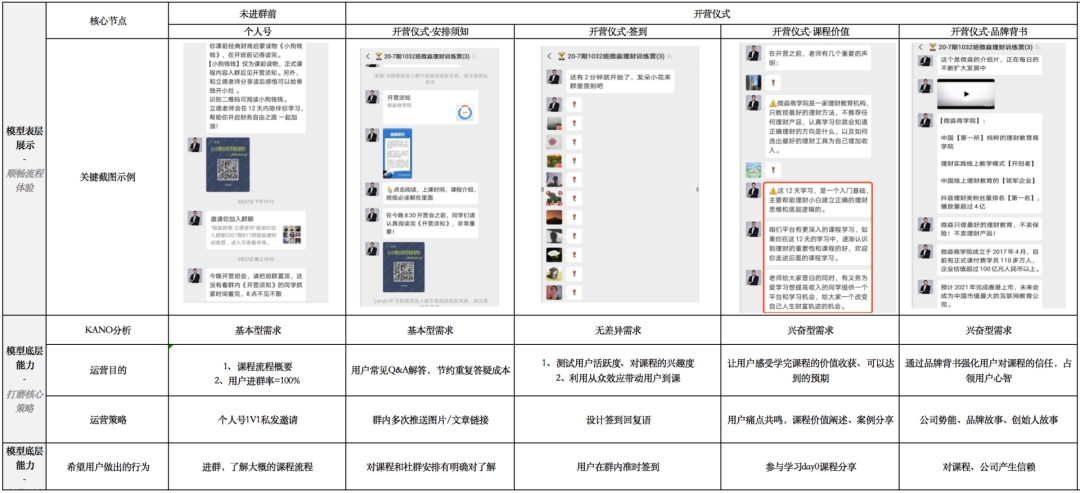Select the merged 开营仪式 header cell
The width and height of the screenshot is (1080, 493).
point(712,14)
